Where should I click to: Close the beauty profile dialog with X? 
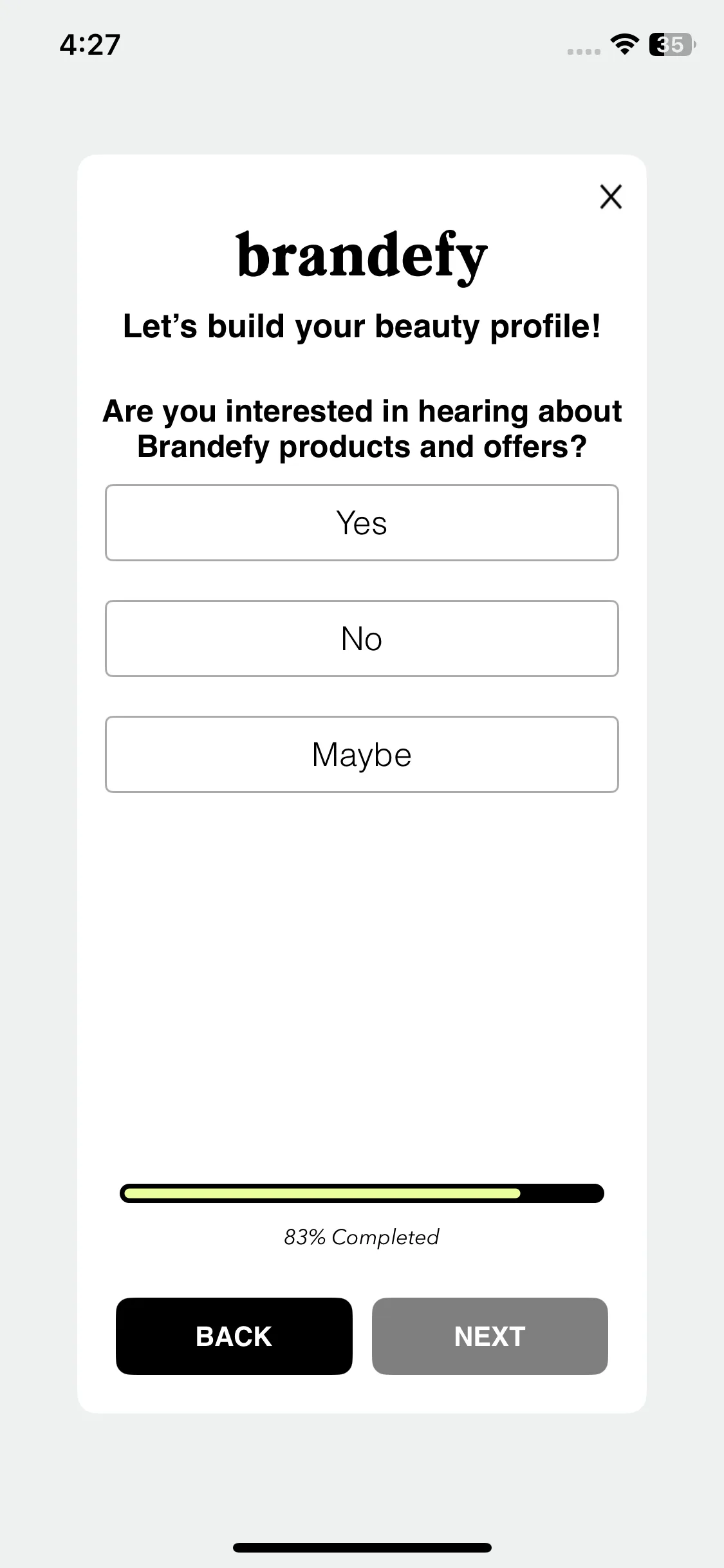point(611,197)
